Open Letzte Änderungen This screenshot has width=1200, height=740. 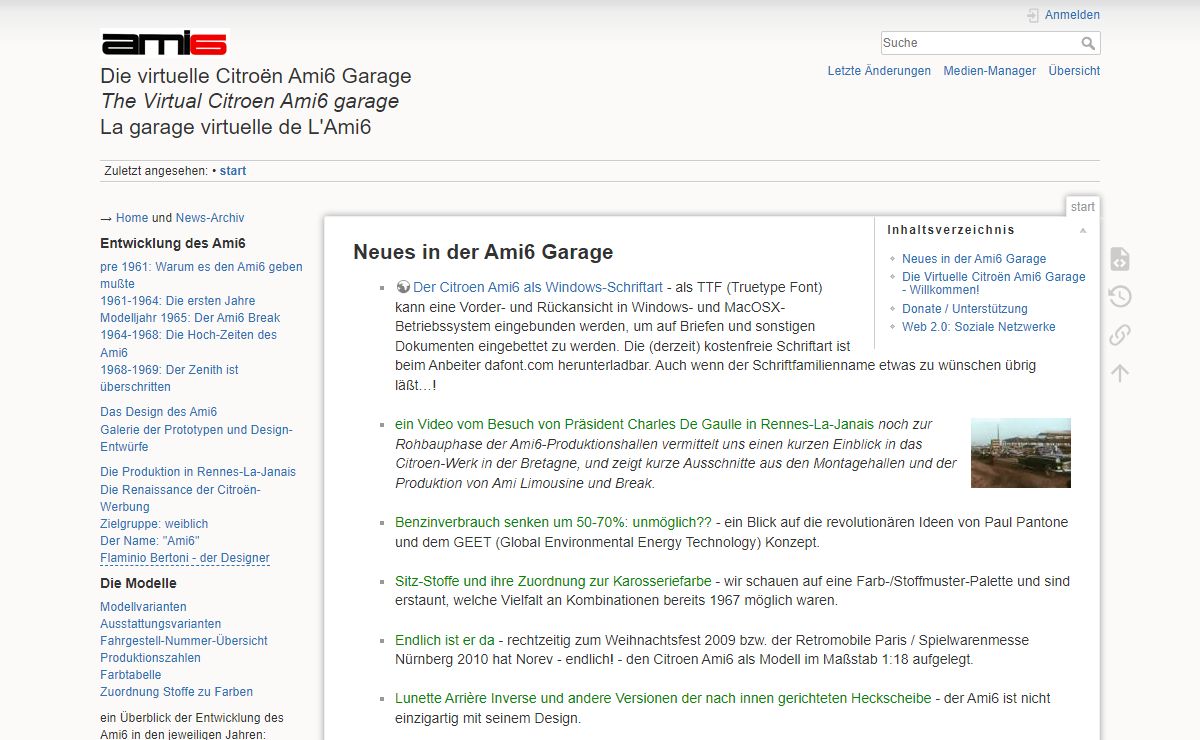879,71
